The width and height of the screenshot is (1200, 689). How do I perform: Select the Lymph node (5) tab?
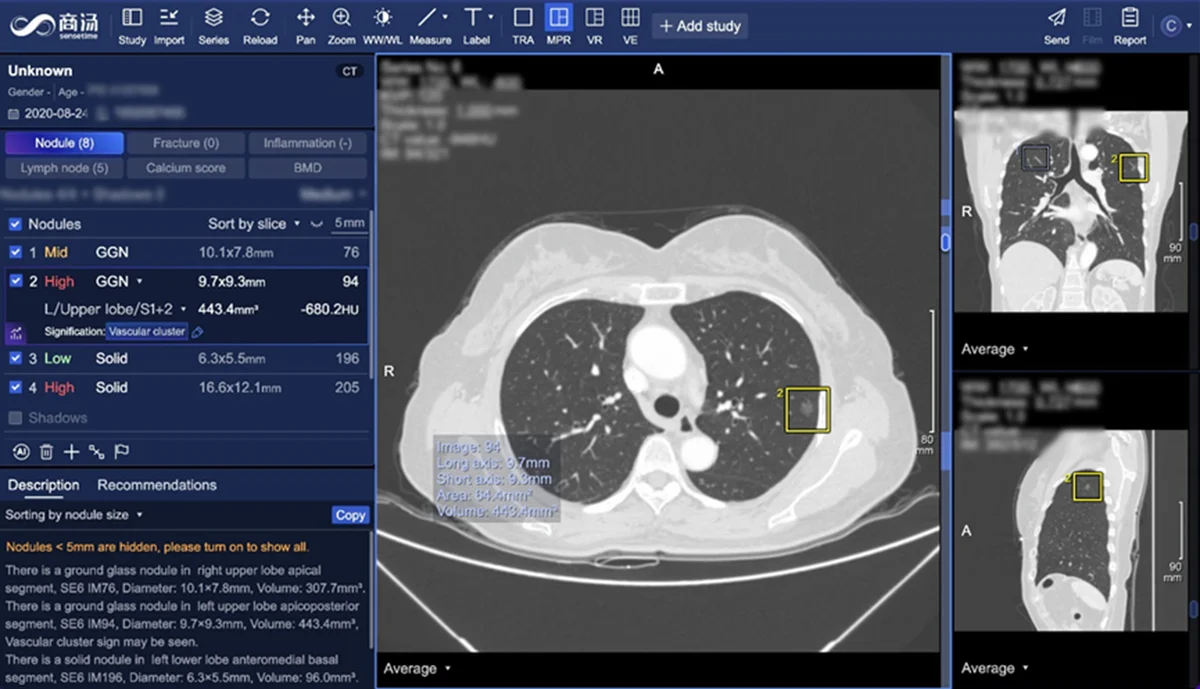click(64, 168)
